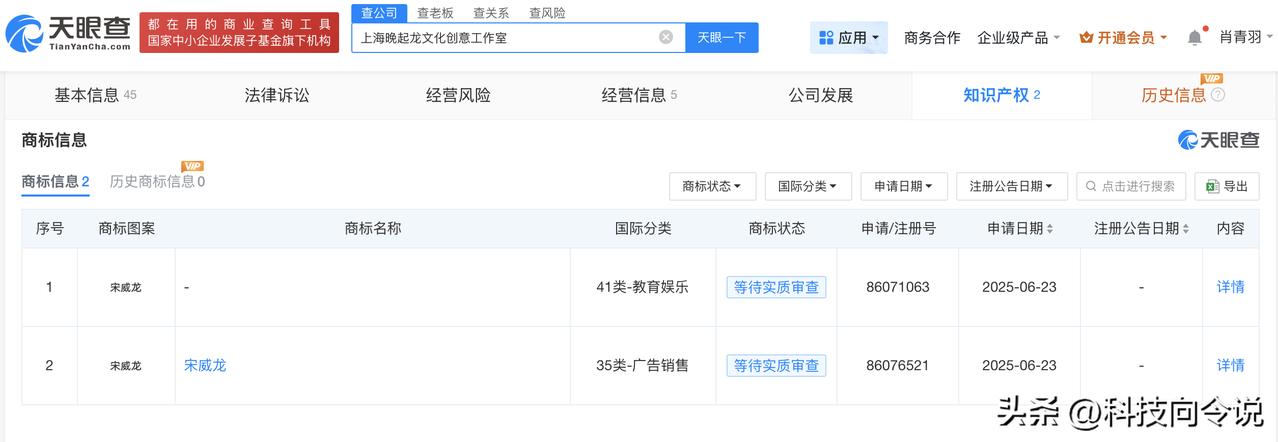The image size is (1278, 442).
Task: Expand the 企业级产品 dropdown
Action: click(1019, 37)
